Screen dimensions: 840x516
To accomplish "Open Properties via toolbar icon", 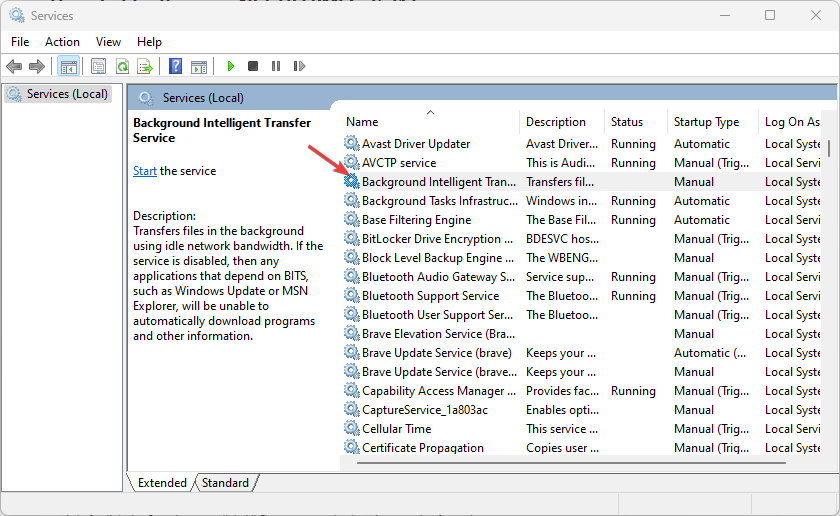I will click(x=98, y=66).
